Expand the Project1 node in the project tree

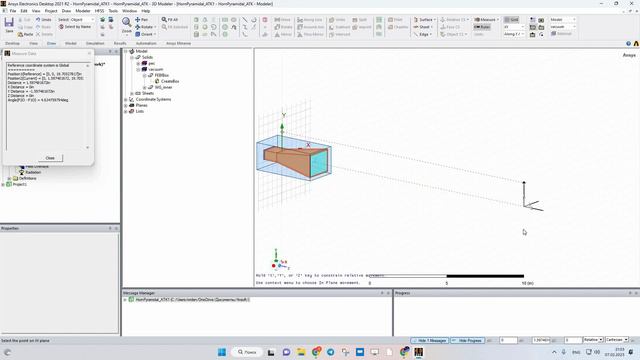pos(3,184)
